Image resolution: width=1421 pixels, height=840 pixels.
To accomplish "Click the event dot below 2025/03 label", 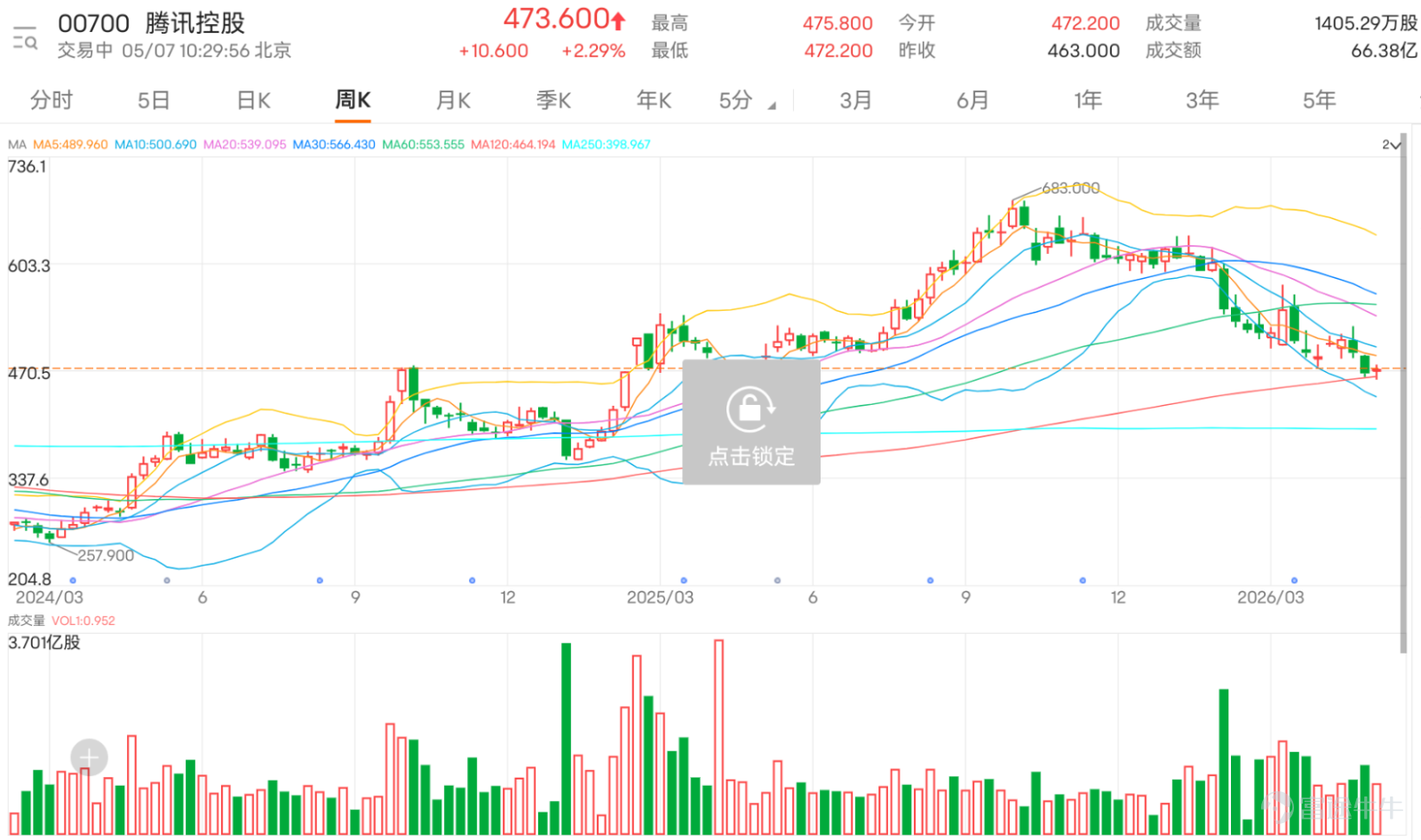I will (683, 581).
